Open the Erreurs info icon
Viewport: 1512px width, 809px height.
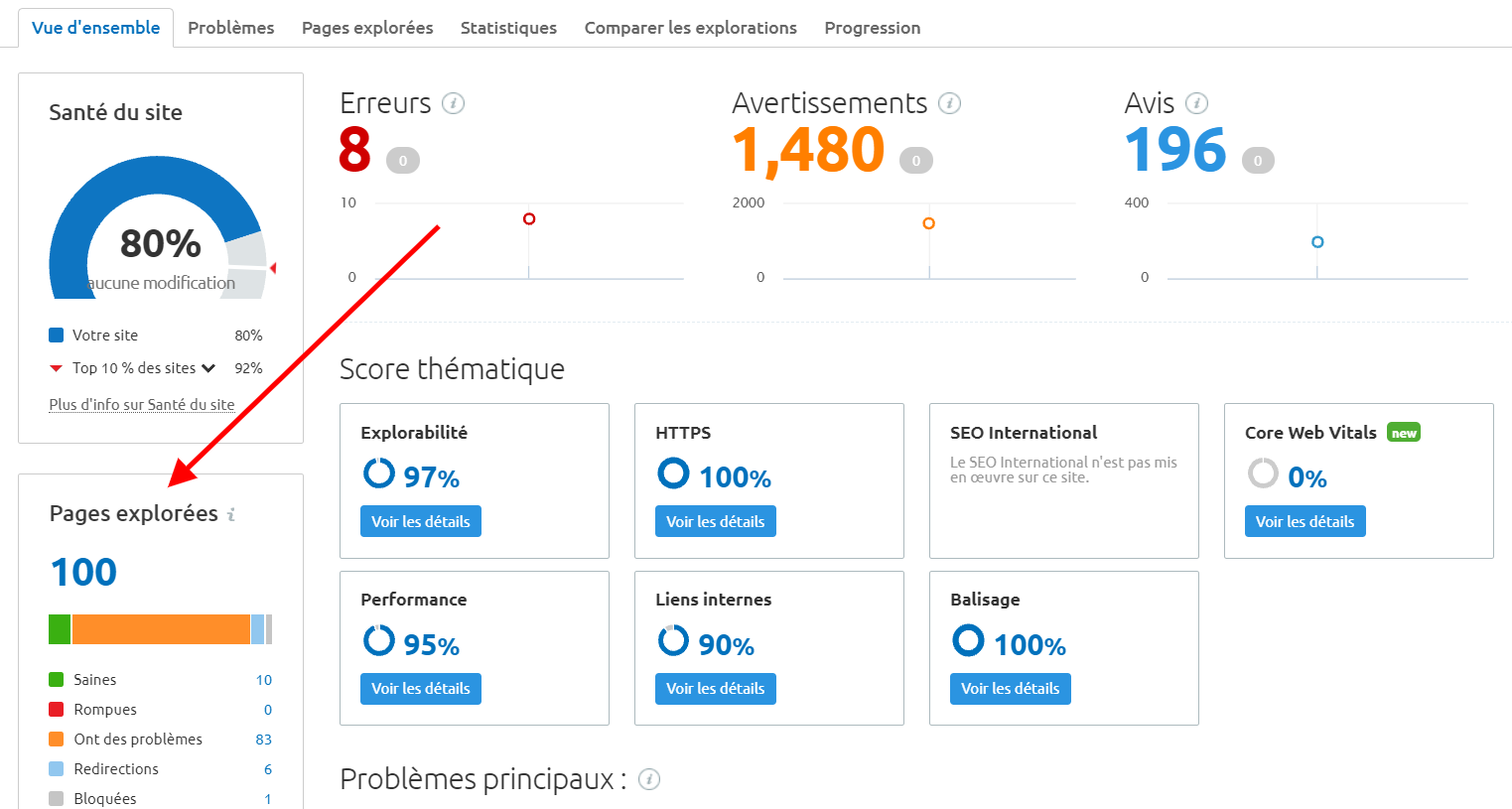click(453, 103)
